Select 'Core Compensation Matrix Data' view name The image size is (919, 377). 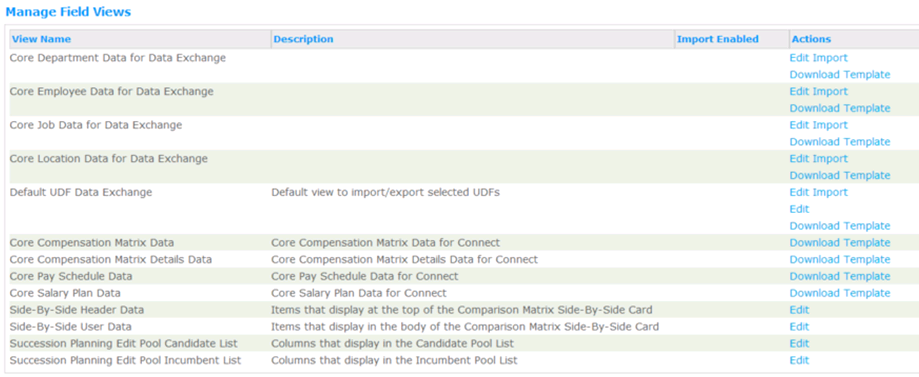click(92, 243)
